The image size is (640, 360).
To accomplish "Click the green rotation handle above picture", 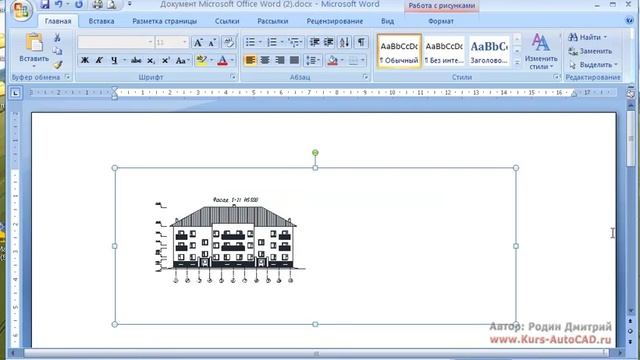I will click(x=315, y=153).
